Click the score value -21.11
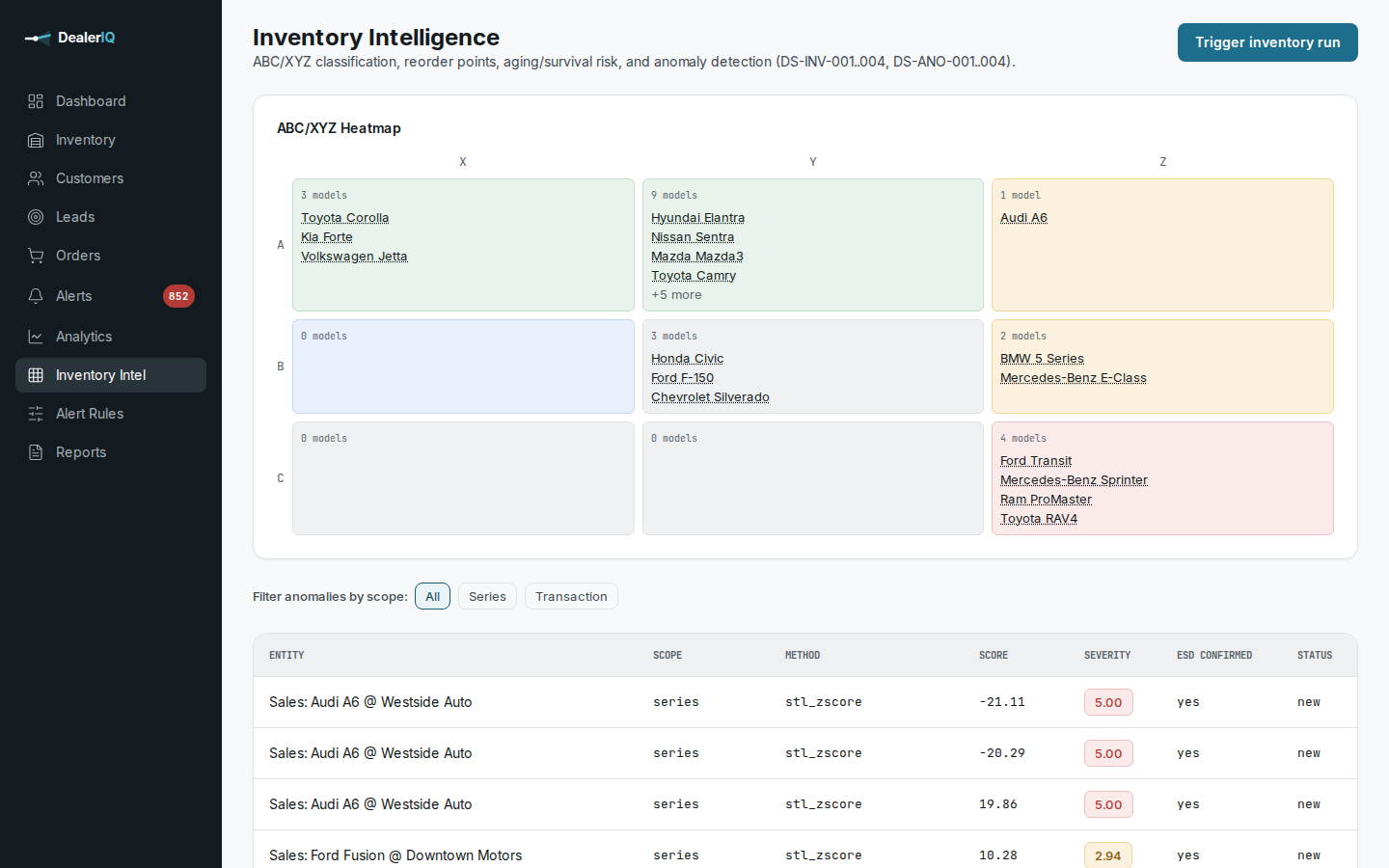 point(1002,702)
